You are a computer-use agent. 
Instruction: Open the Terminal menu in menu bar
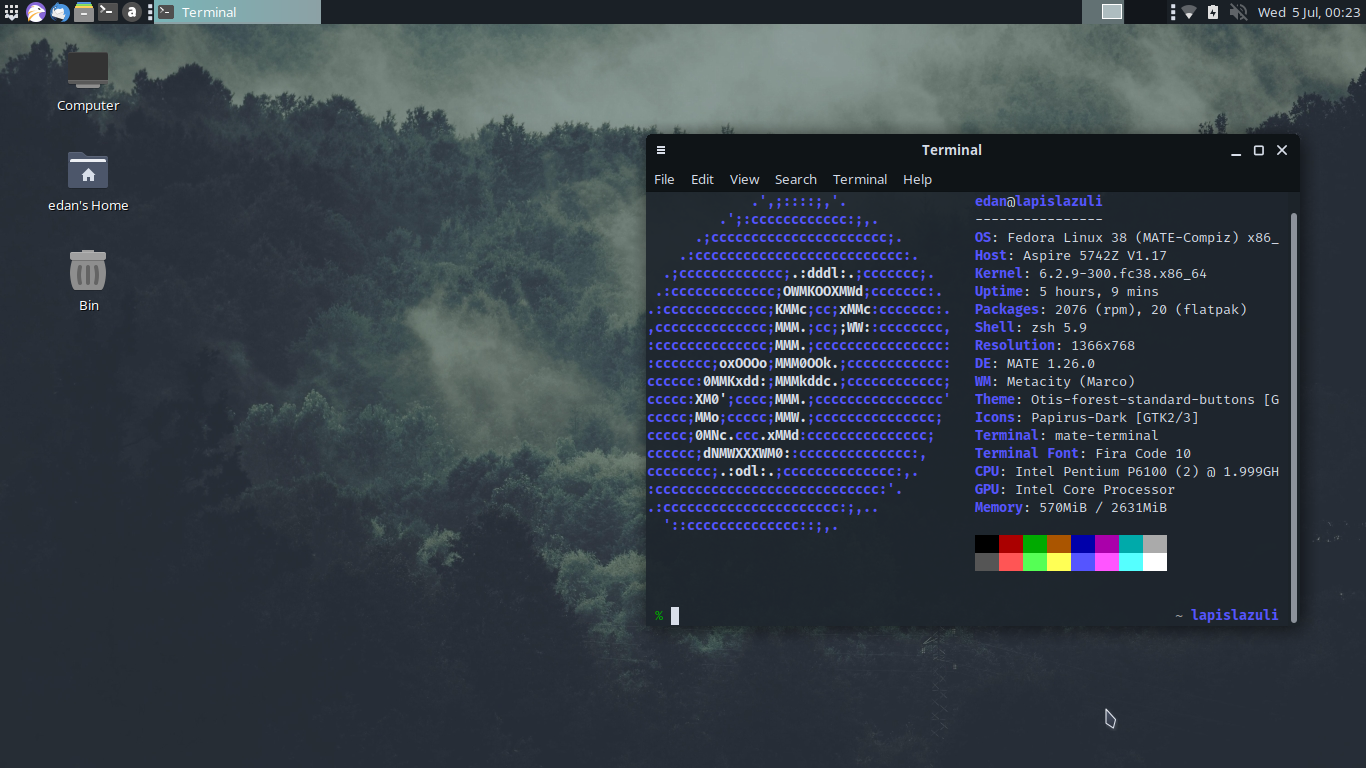(x=860, y=179)
